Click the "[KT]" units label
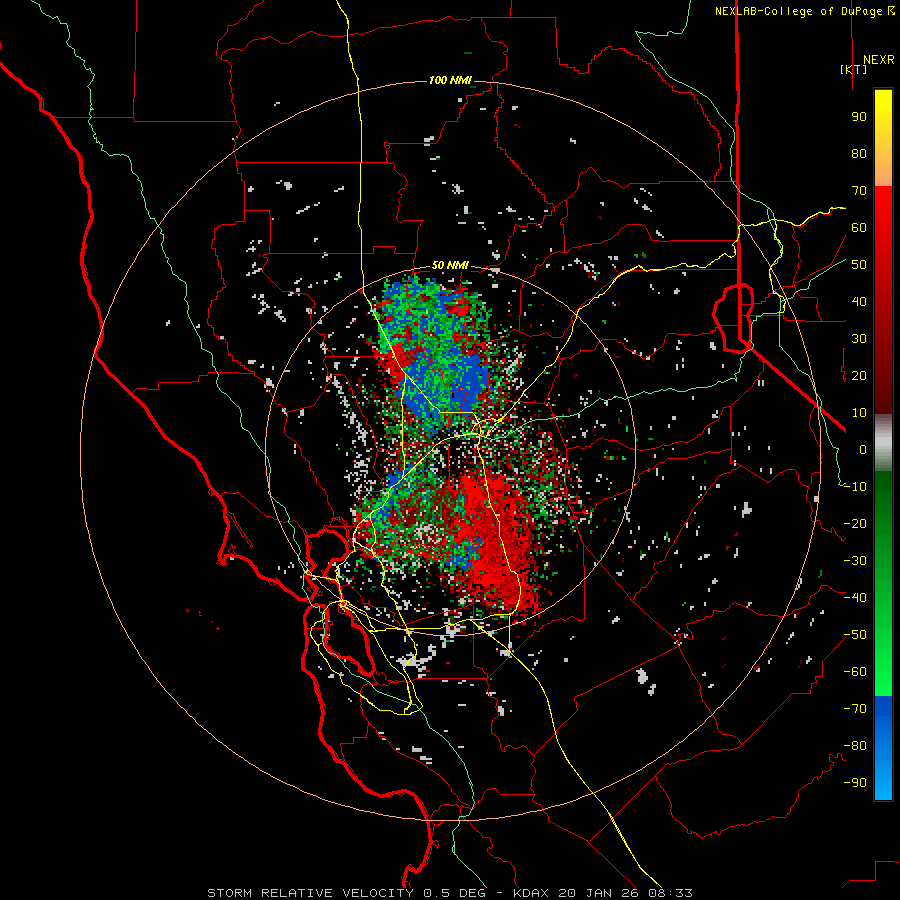 click(854, 69)
